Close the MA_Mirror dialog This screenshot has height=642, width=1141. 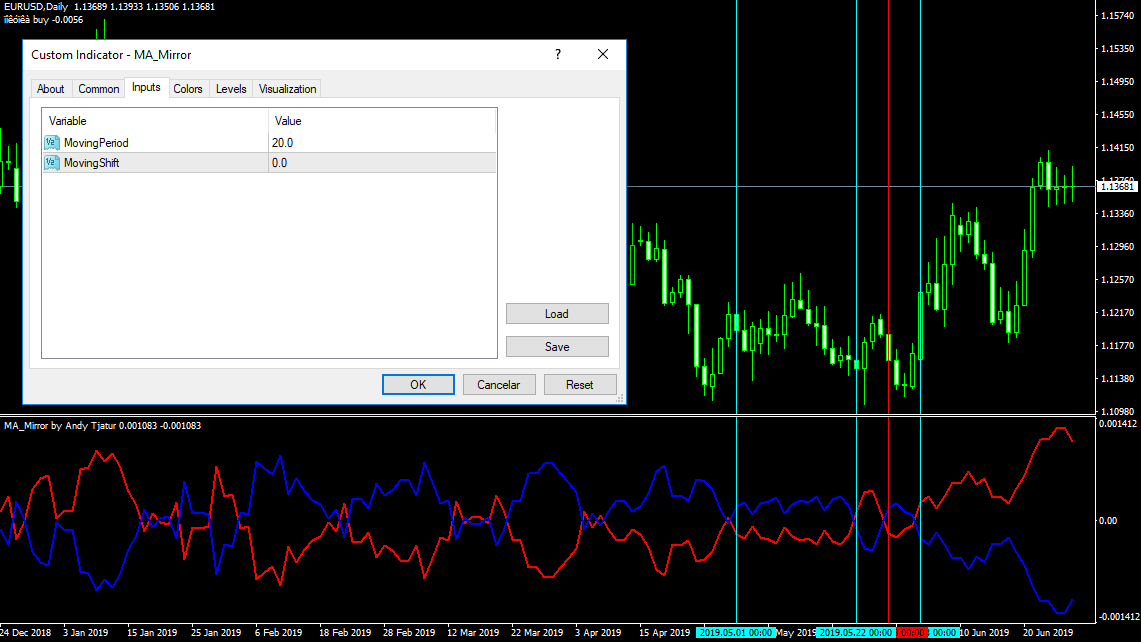point(603,55)
